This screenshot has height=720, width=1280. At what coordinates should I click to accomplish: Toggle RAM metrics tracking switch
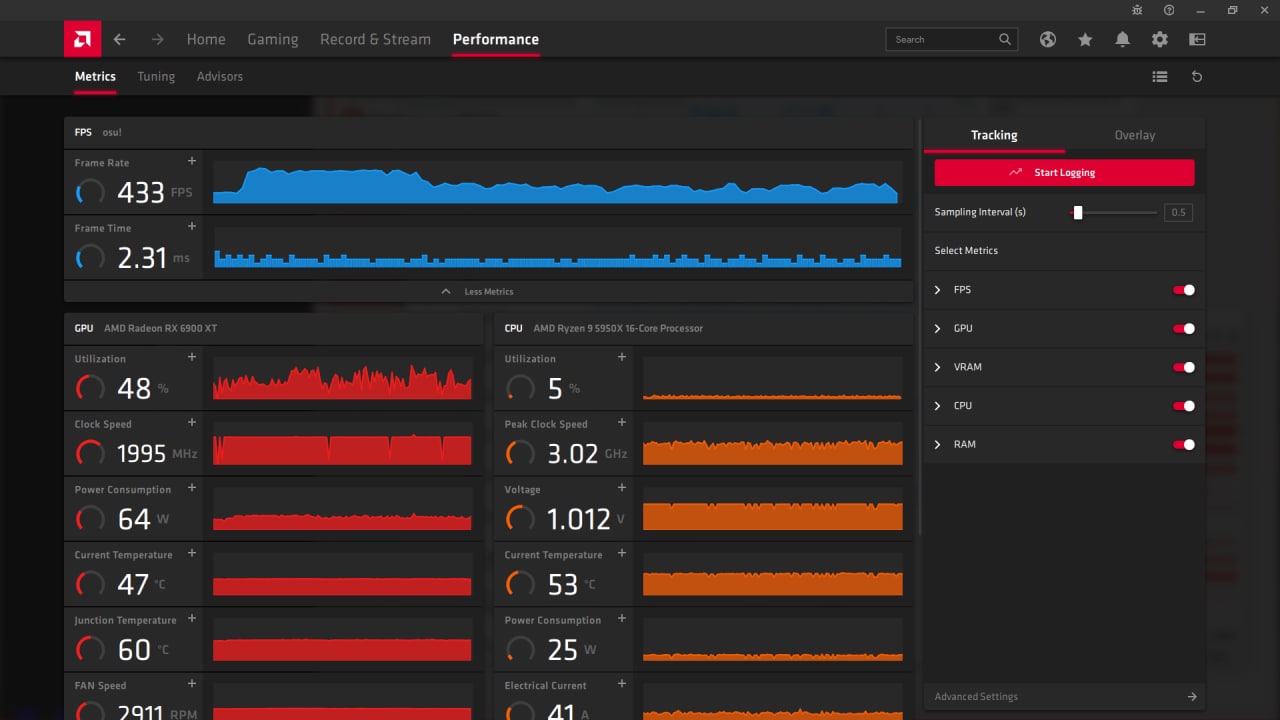click(1184, 445)
